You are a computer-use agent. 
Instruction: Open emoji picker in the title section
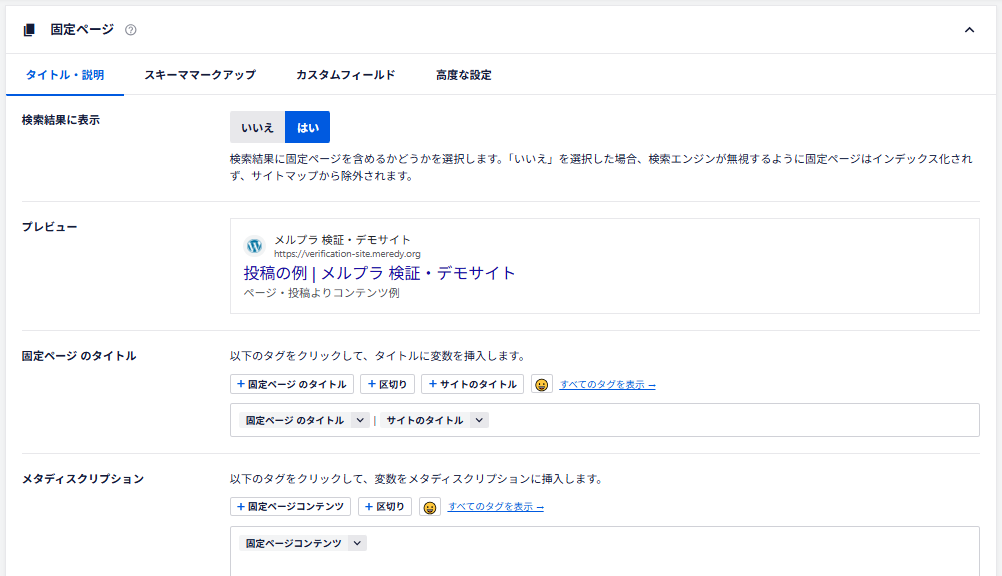point(541,384)
